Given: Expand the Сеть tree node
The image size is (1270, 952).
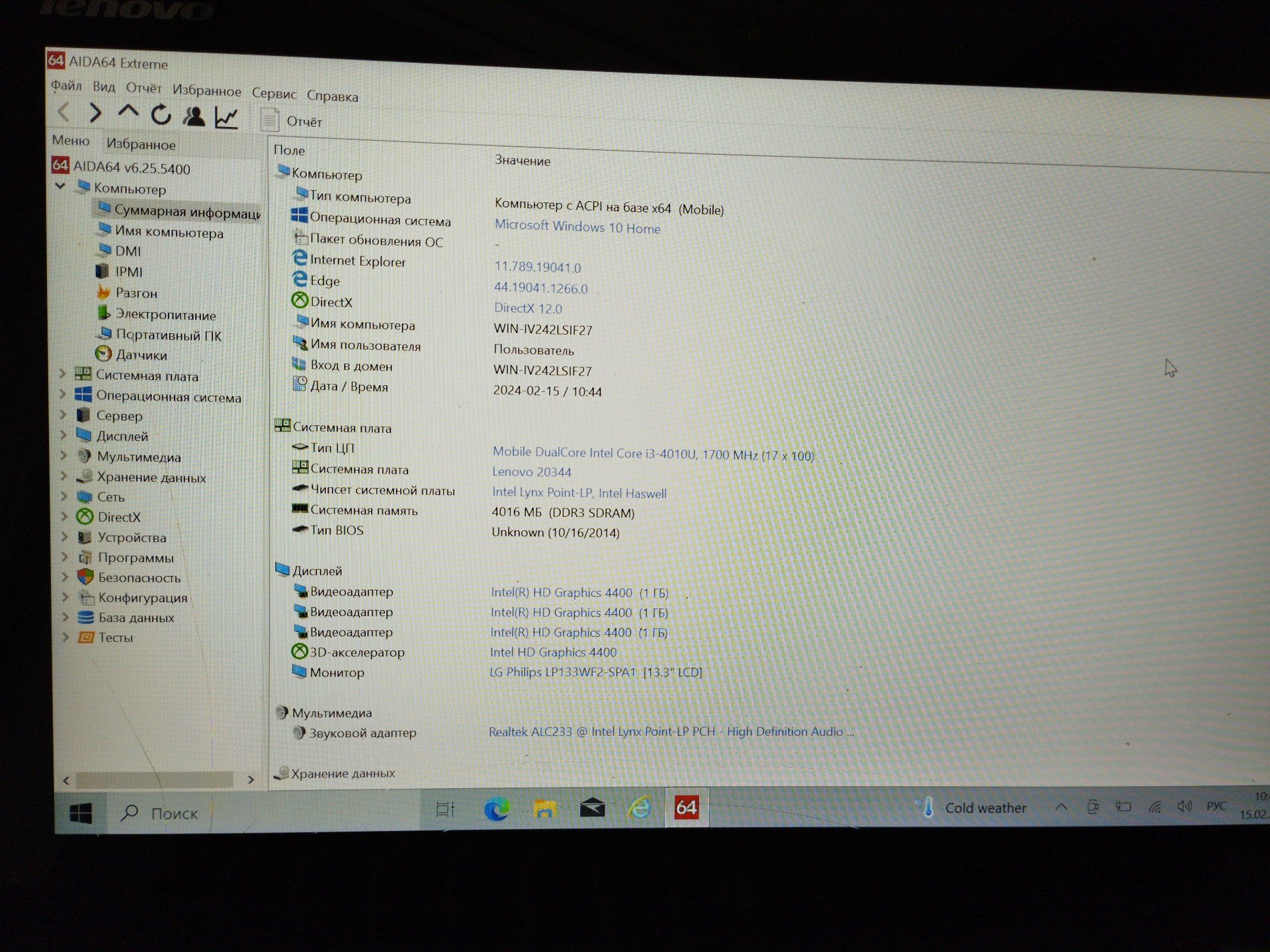Looking at the screenshot, I should click(64, 496).
